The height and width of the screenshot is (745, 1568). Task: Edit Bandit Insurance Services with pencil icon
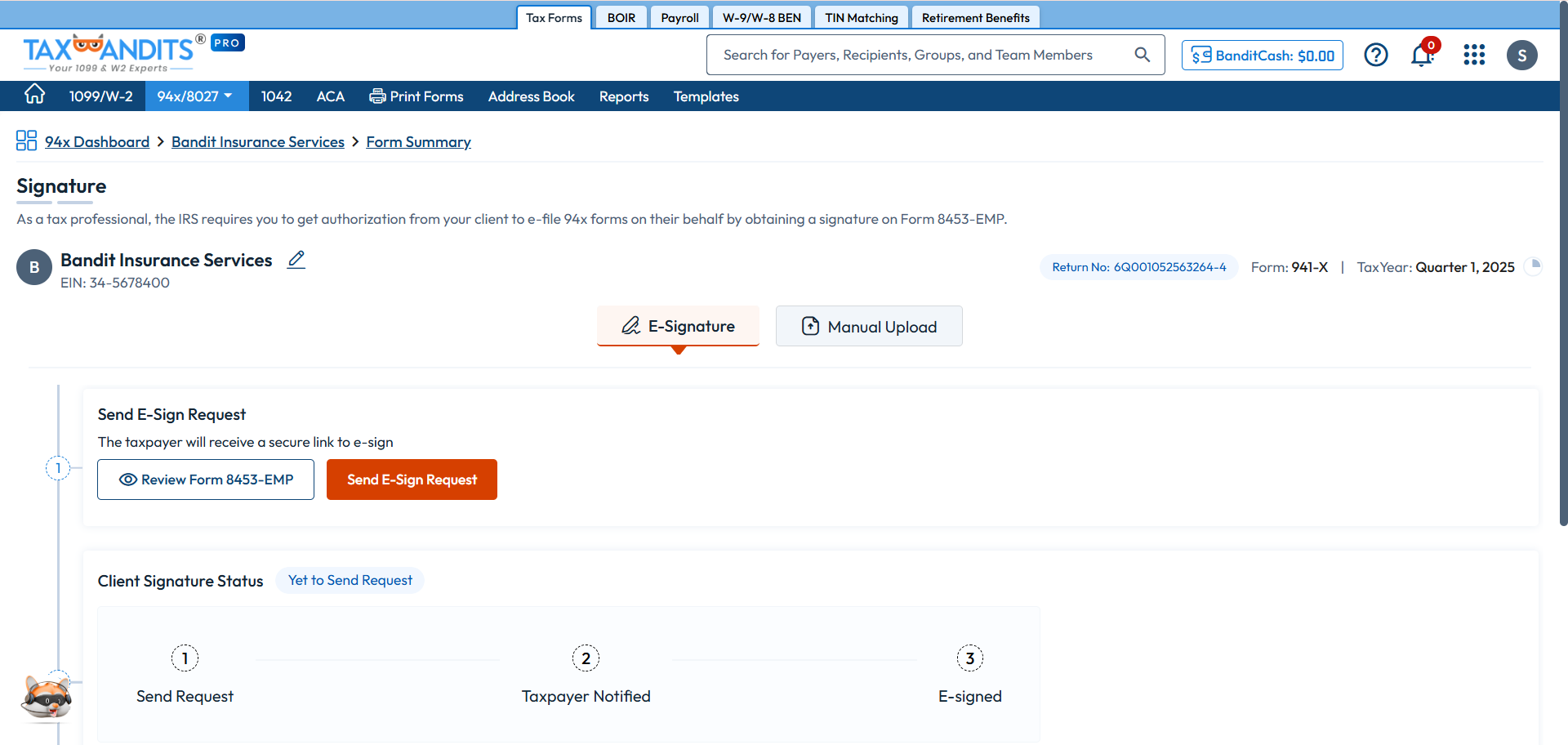click(296, 260)
